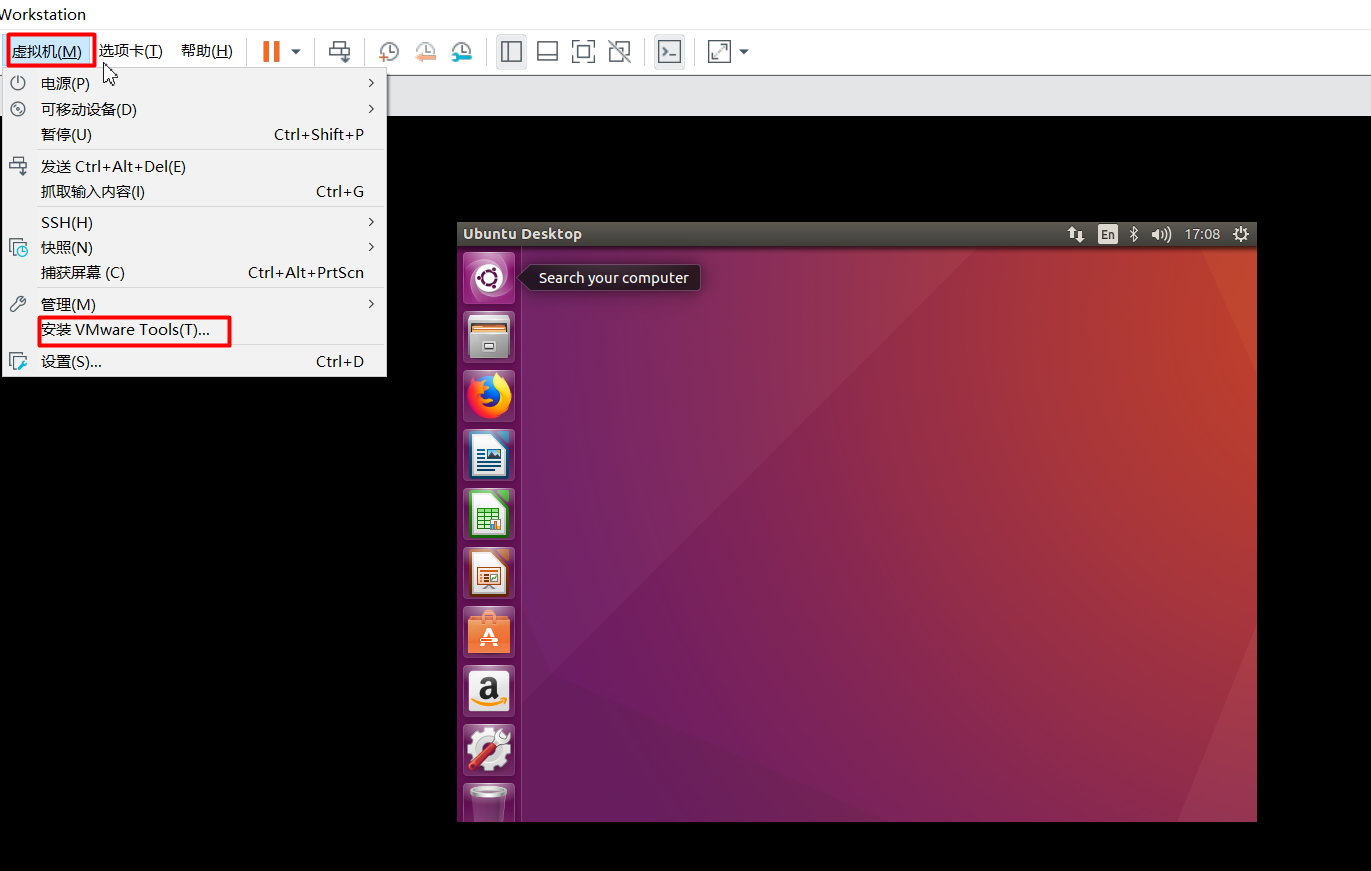Toggle Bluetooth in the Ubuntu panel
This screenshot has height=871, width=1371.
point(1133,233)
